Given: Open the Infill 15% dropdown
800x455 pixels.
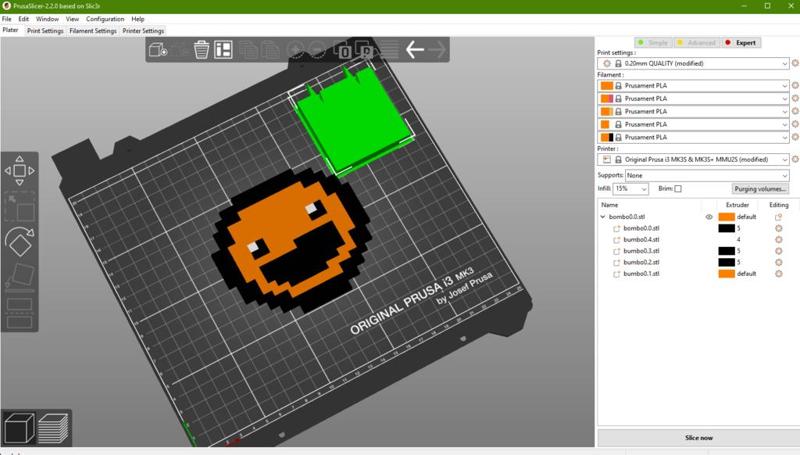Looking at the screenshot, I should coord(631,189).
